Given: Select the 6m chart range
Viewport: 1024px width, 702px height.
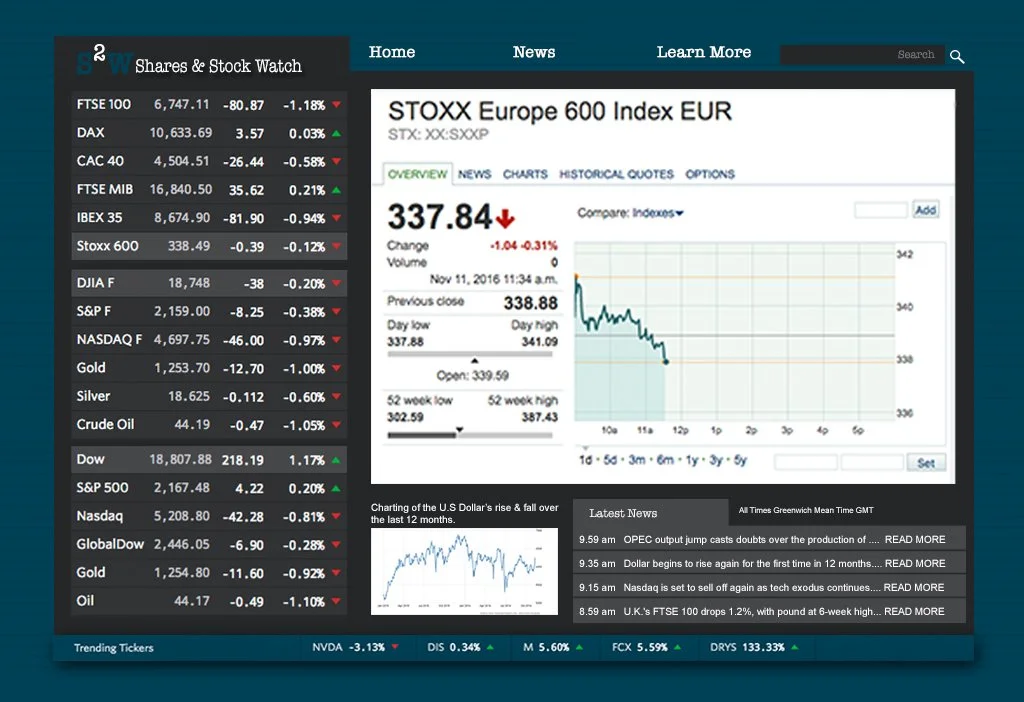Looking at the screenshot, I should point(665,460).
